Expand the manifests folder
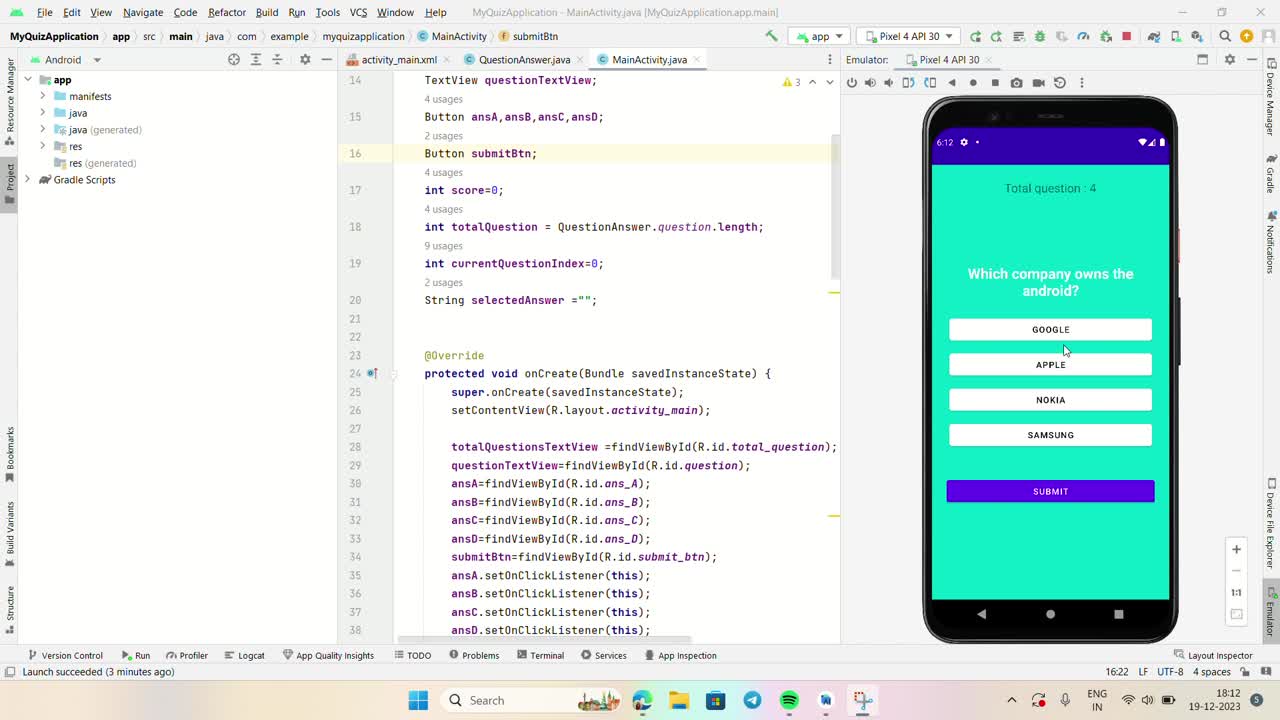Viewport: 1280px width, 720px height. pos(43,96)
